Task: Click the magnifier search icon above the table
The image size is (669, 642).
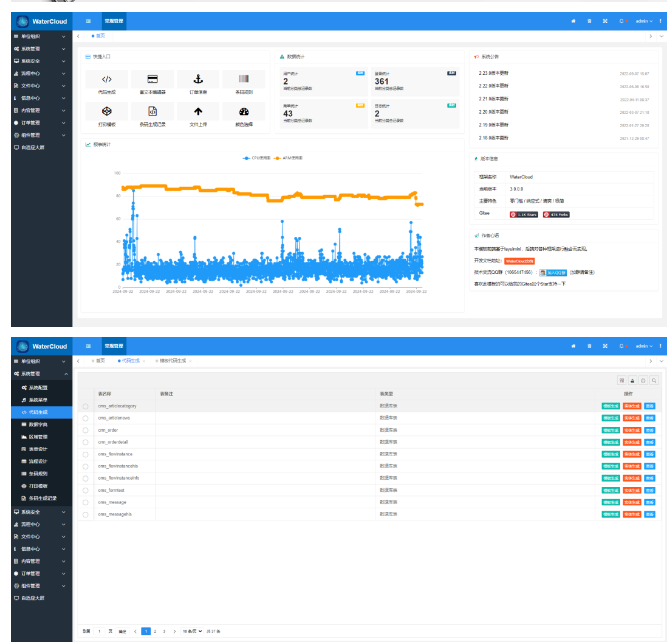Action: (x=654, y=380)
